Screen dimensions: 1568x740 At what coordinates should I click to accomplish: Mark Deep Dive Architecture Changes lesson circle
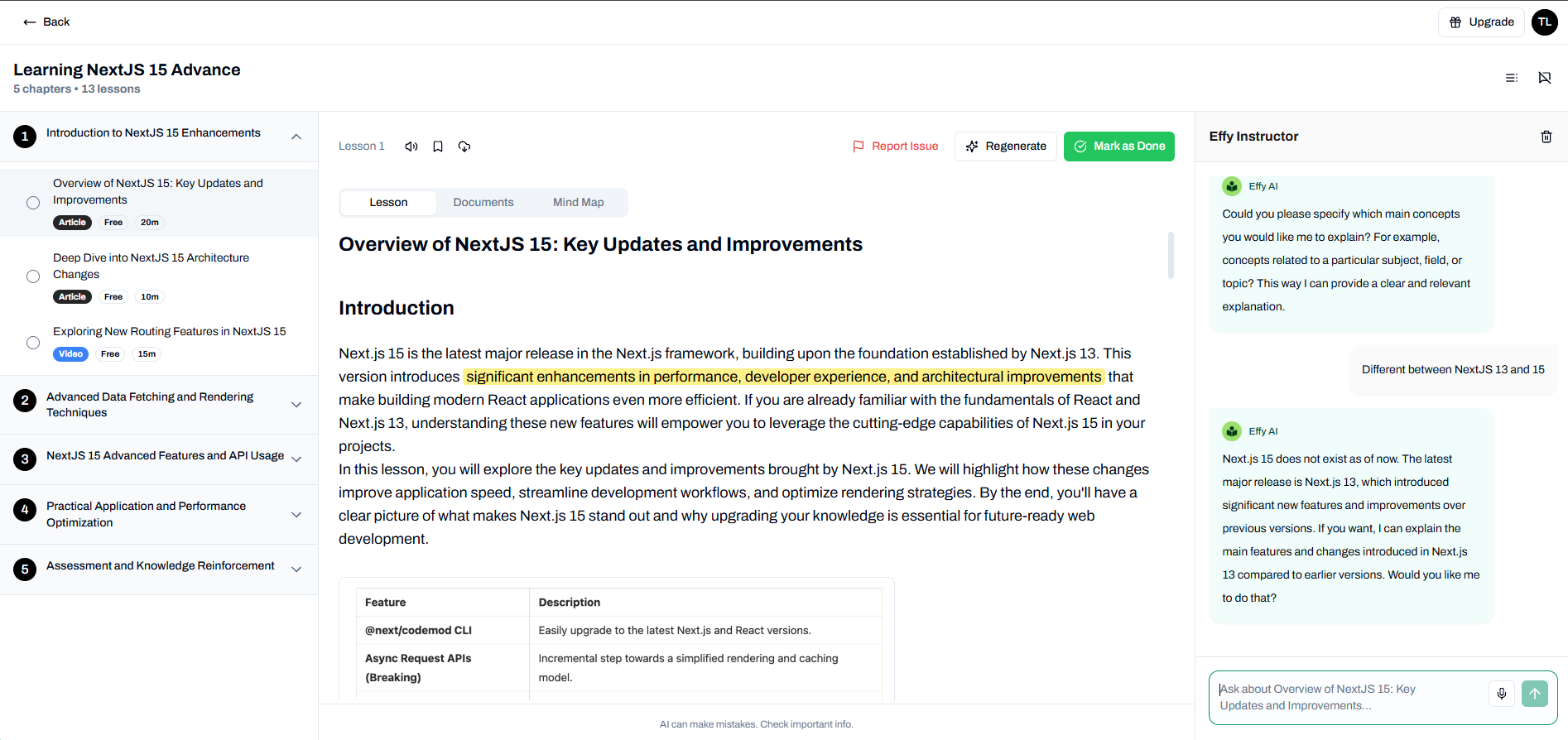tap(33, 276)
